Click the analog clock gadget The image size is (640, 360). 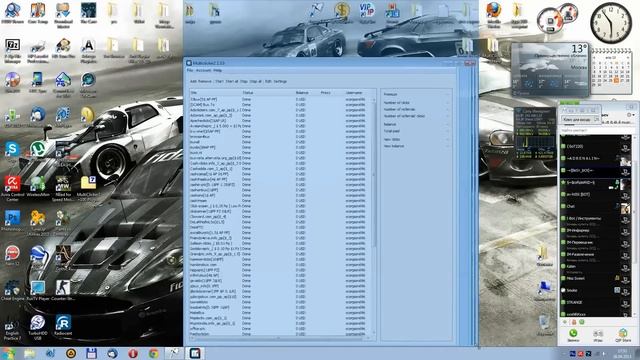611,22
